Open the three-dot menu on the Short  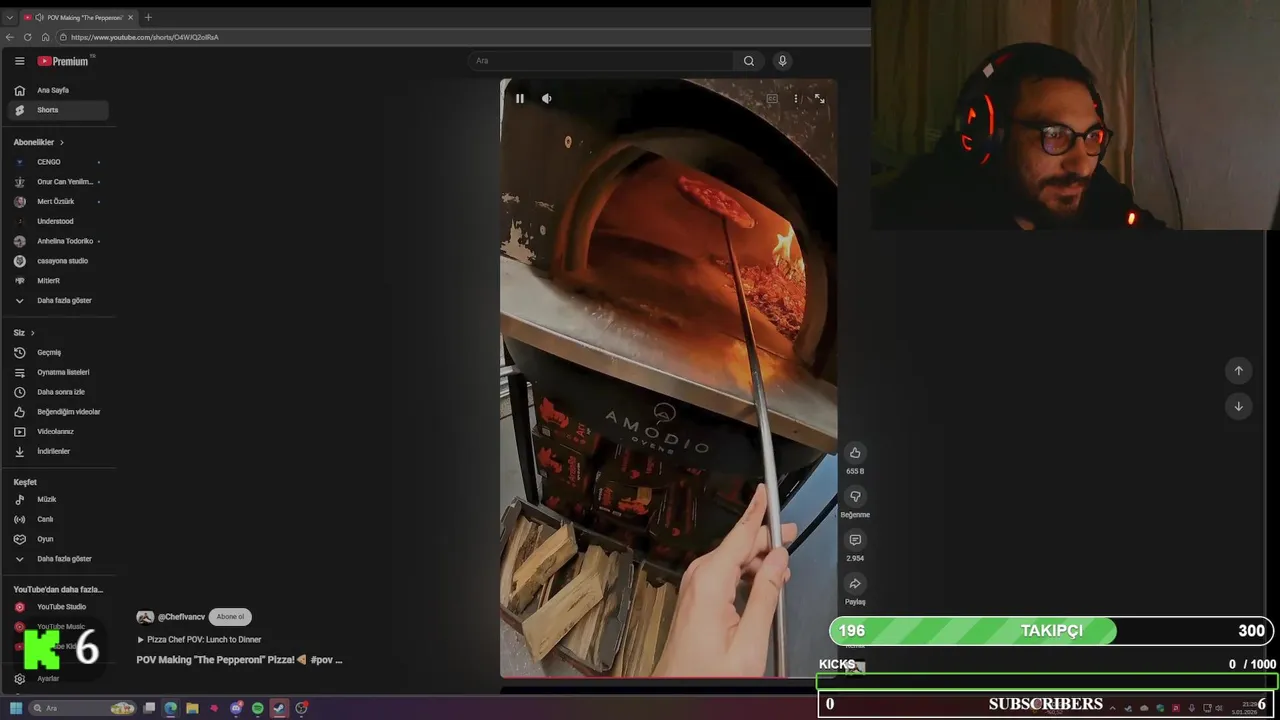pos(796,99)
